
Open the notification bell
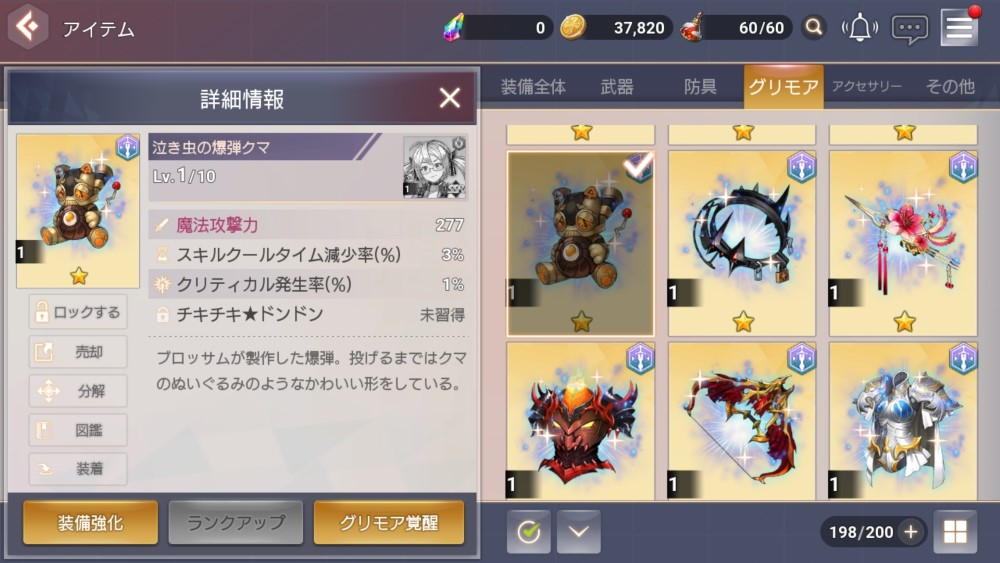click(860, 27)
